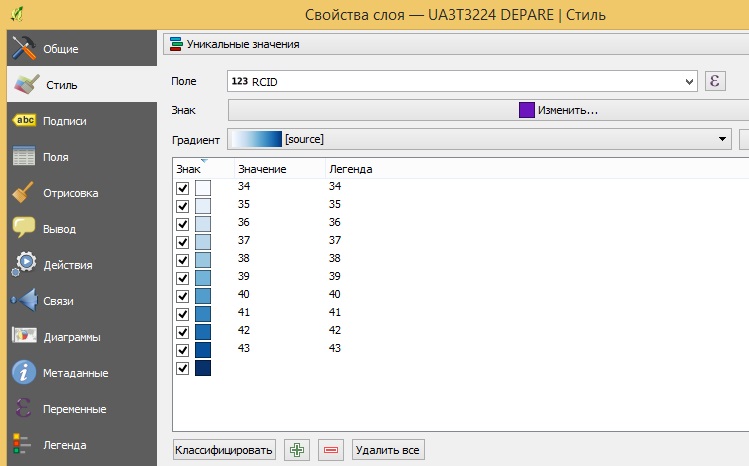
Task: Click the green plus add category icon
Action: [x=297, y=450]
